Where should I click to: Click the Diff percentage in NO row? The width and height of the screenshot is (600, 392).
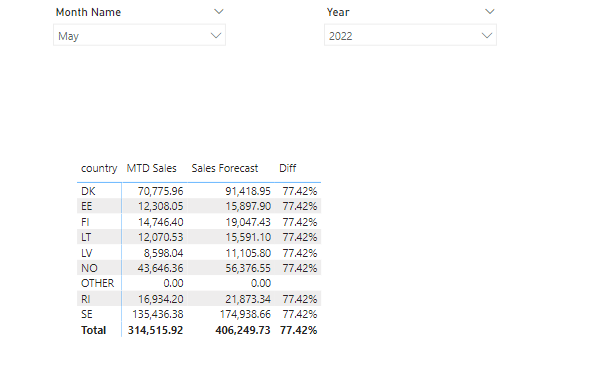[300, 268]
